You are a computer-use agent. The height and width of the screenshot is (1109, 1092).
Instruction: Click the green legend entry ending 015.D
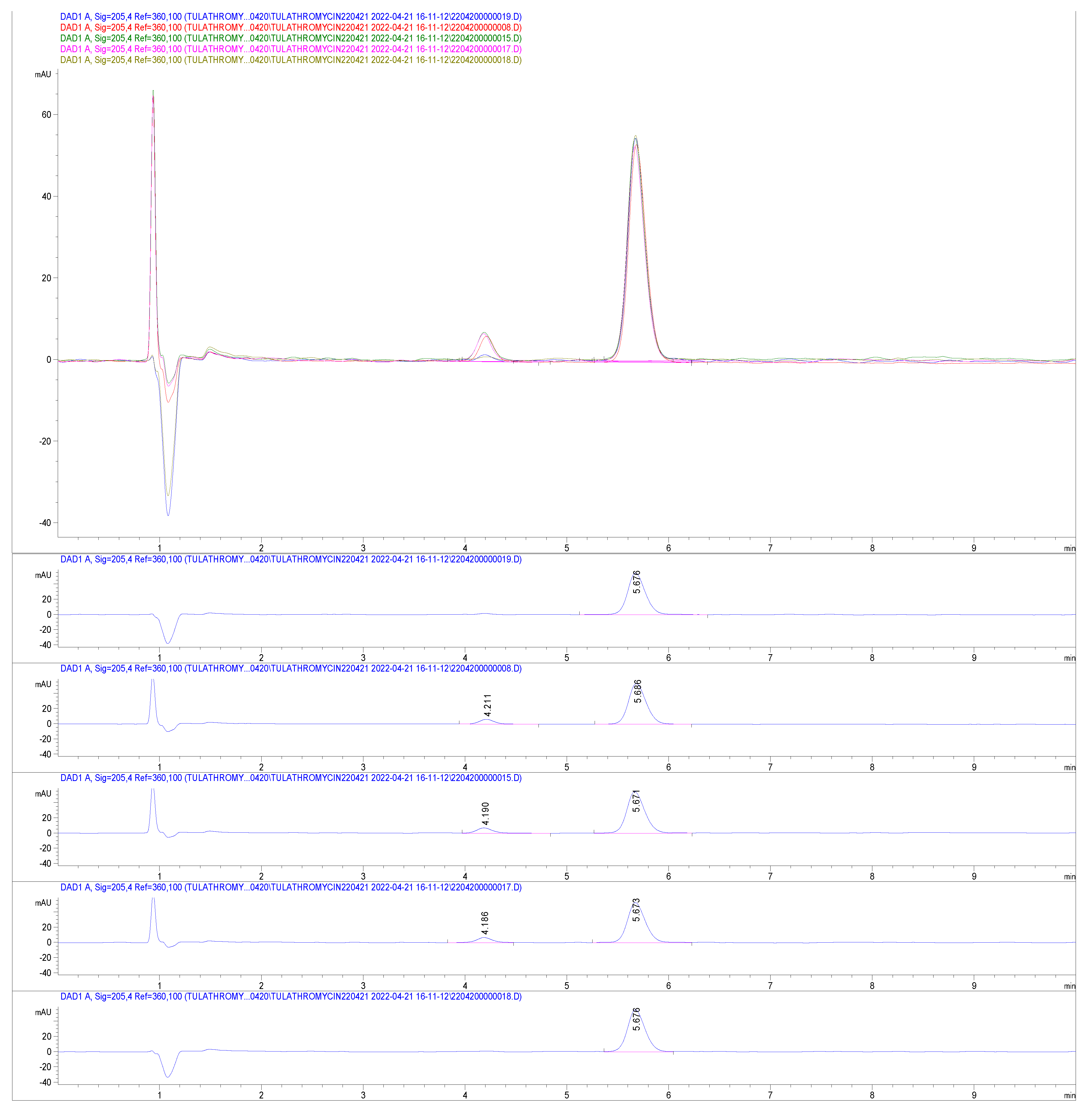[x=291, y=38]
